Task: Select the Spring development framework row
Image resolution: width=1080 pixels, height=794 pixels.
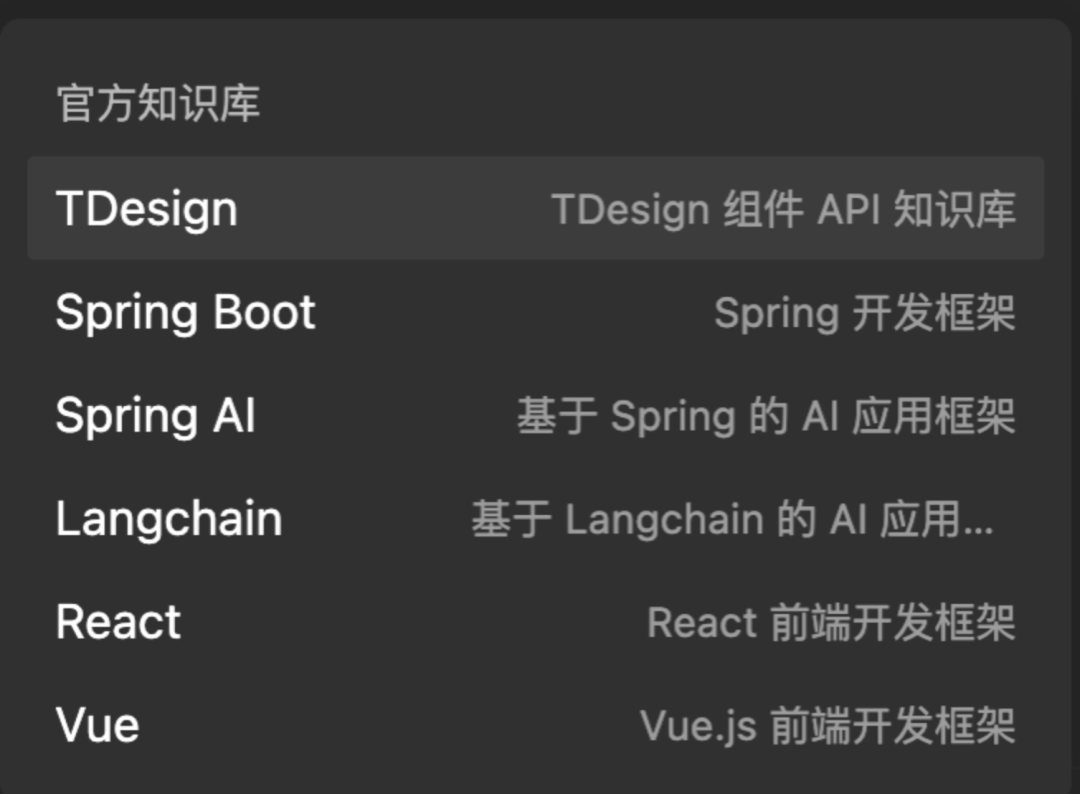Action: point(535,312)
